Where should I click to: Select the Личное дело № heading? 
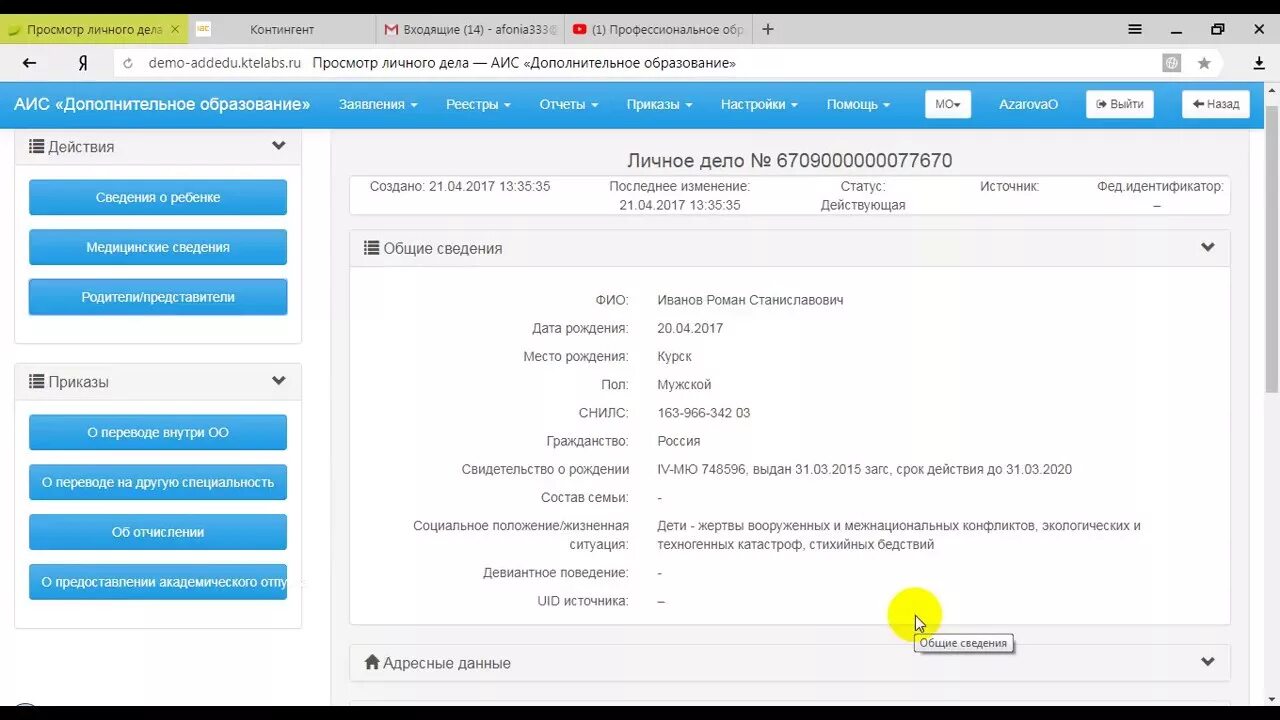(790, 160)
